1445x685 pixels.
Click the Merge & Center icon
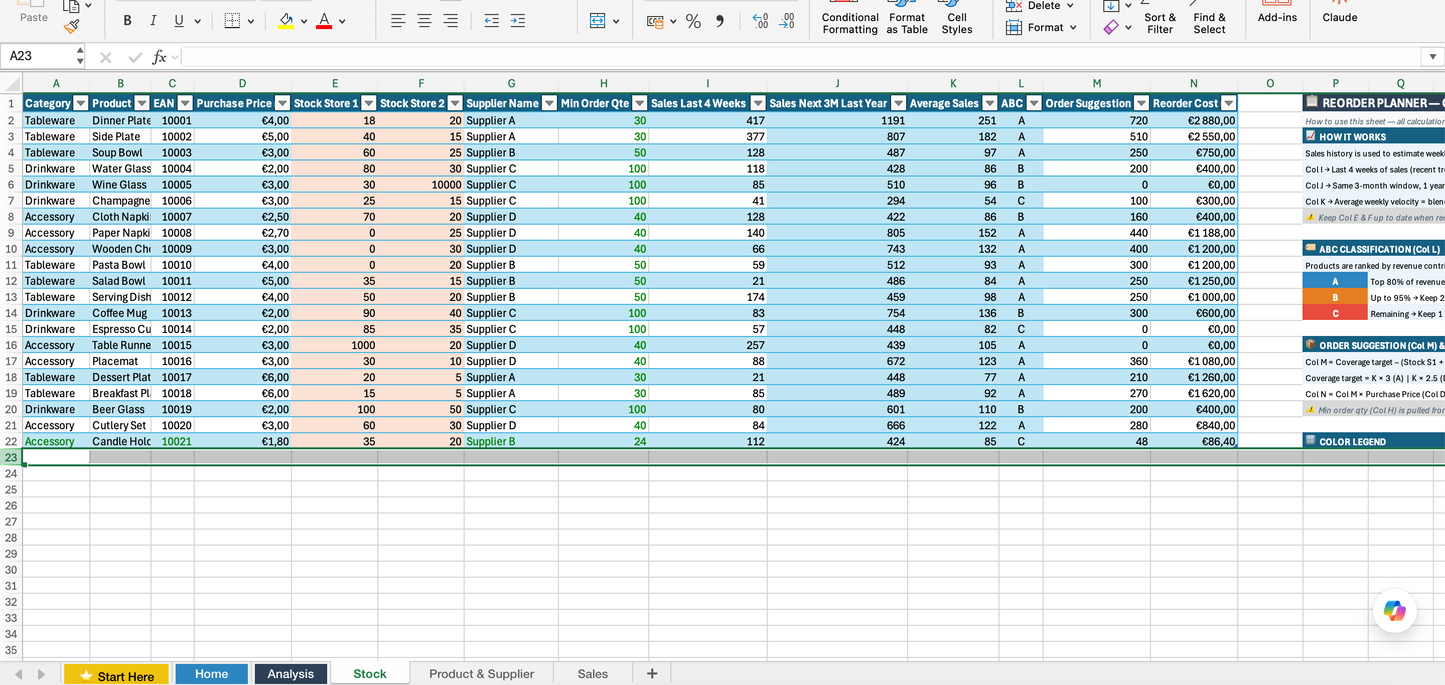point(598,21)
